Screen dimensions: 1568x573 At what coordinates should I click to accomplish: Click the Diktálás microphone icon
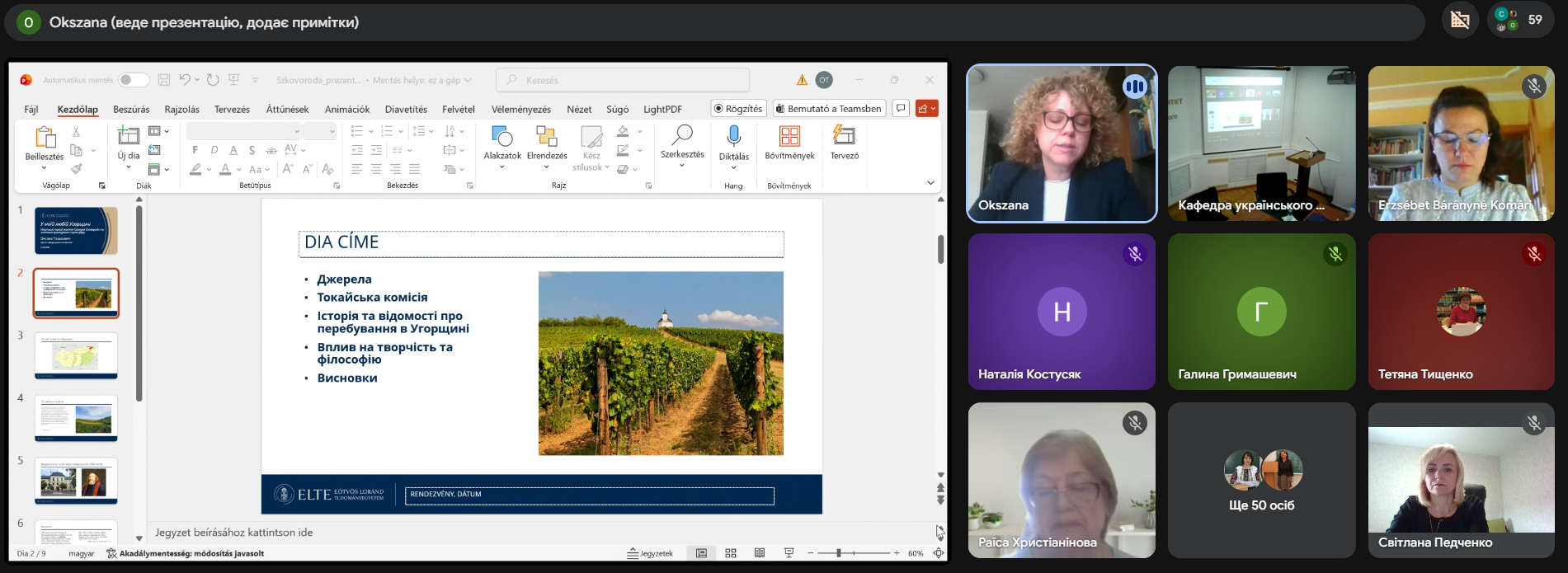[733, 136]
